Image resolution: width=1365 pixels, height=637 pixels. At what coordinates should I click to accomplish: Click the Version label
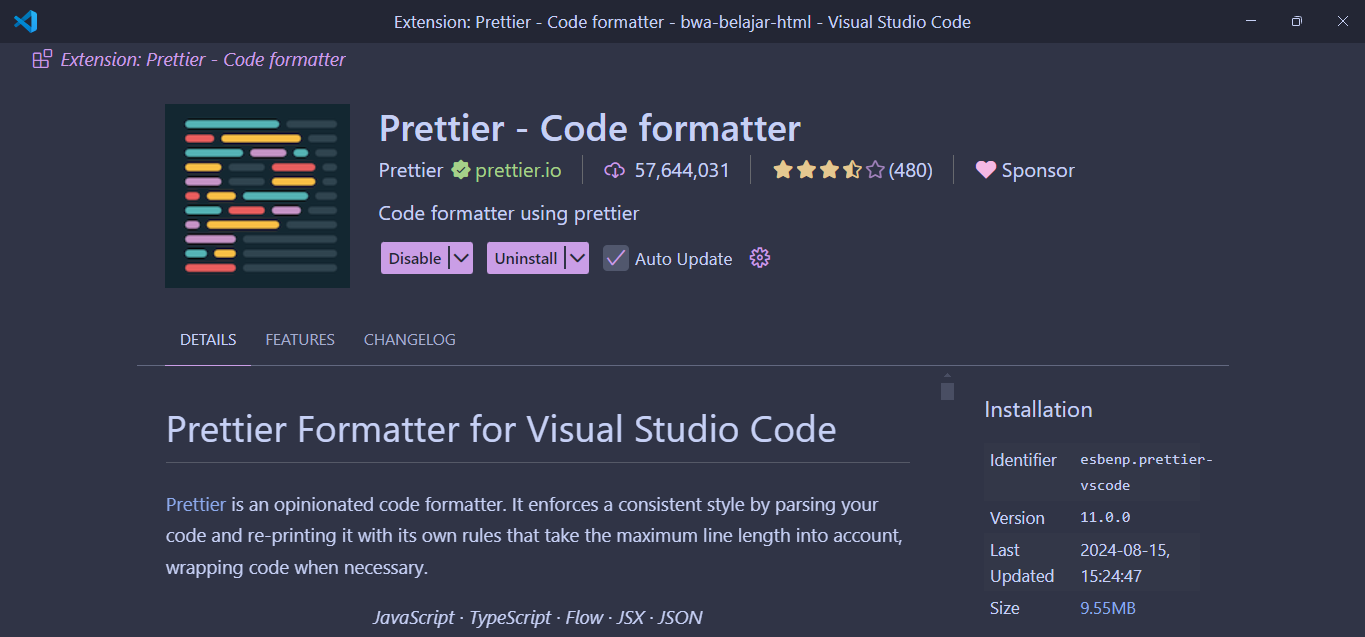point(1017,518)
